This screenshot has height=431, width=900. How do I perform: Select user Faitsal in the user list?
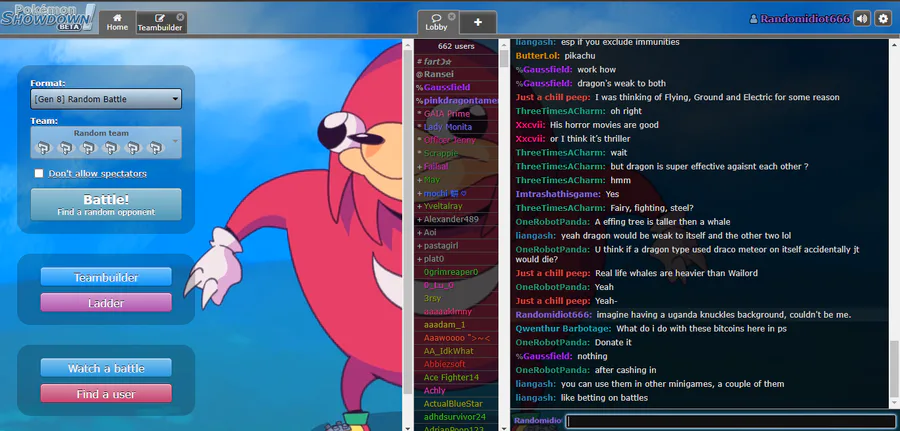coord(456,166)
